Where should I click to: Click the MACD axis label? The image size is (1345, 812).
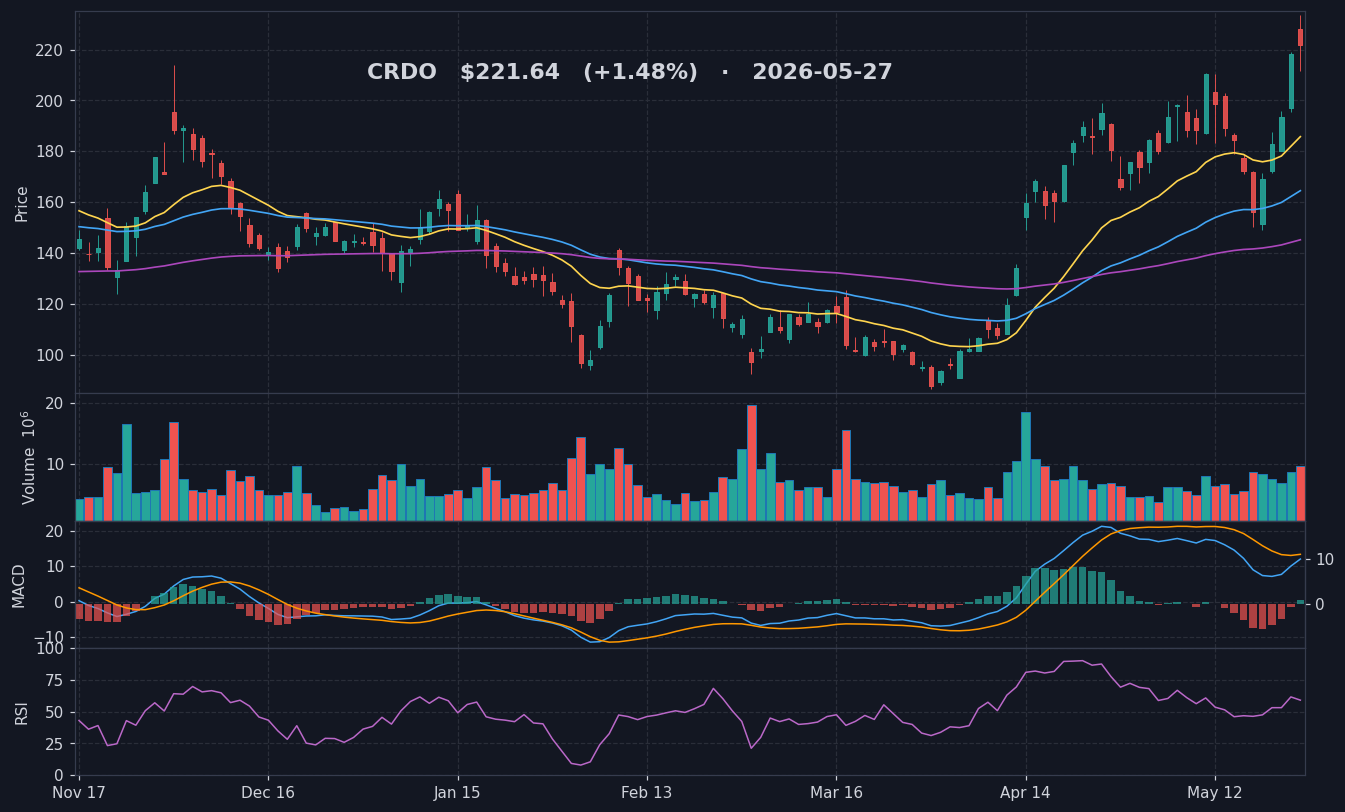click(x=19, y=585)
